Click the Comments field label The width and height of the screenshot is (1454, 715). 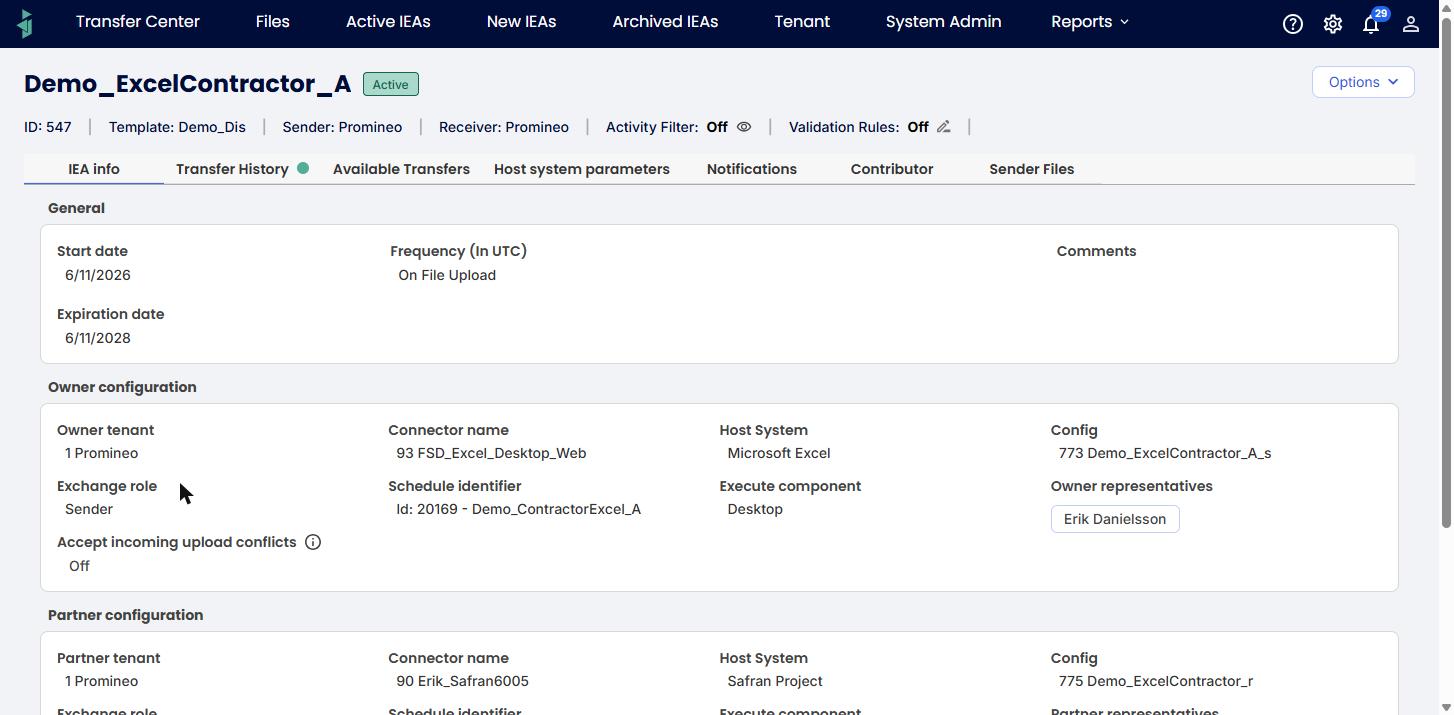[1096, 251]
